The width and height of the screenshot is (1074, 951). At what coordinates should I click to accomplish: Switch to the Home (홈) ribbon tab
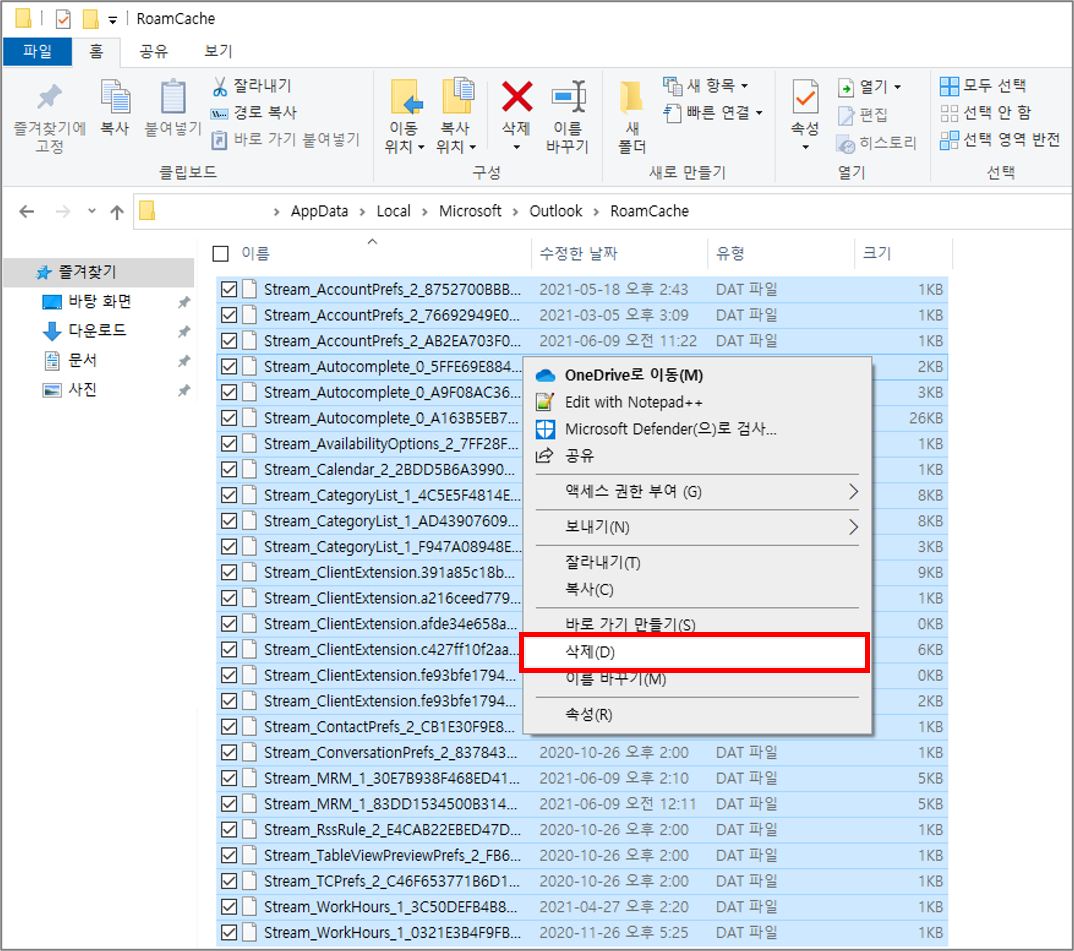96,51
